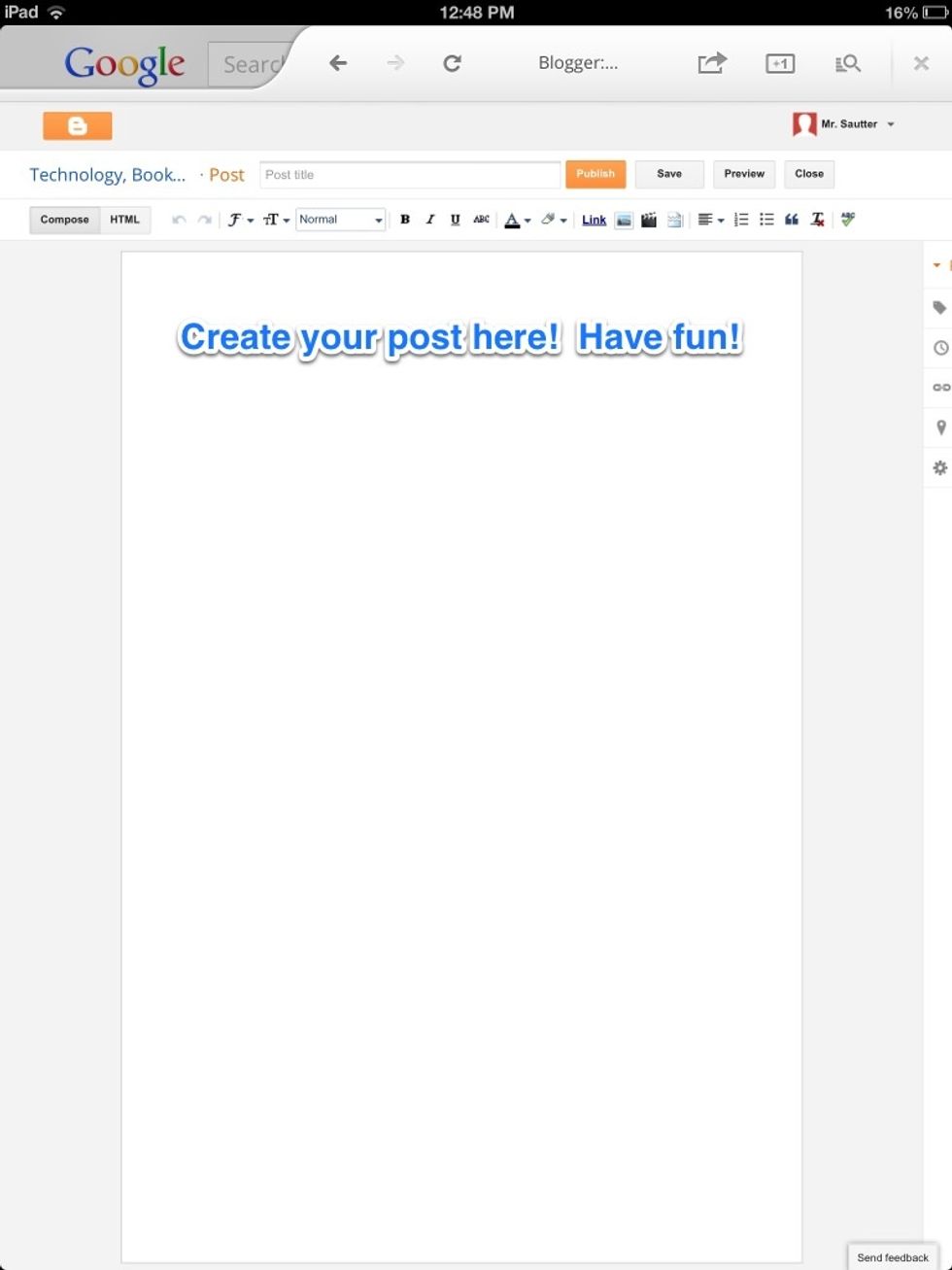Open the Schedule clock icon in sidebar
952x1270 pixels.
(939, 347)
